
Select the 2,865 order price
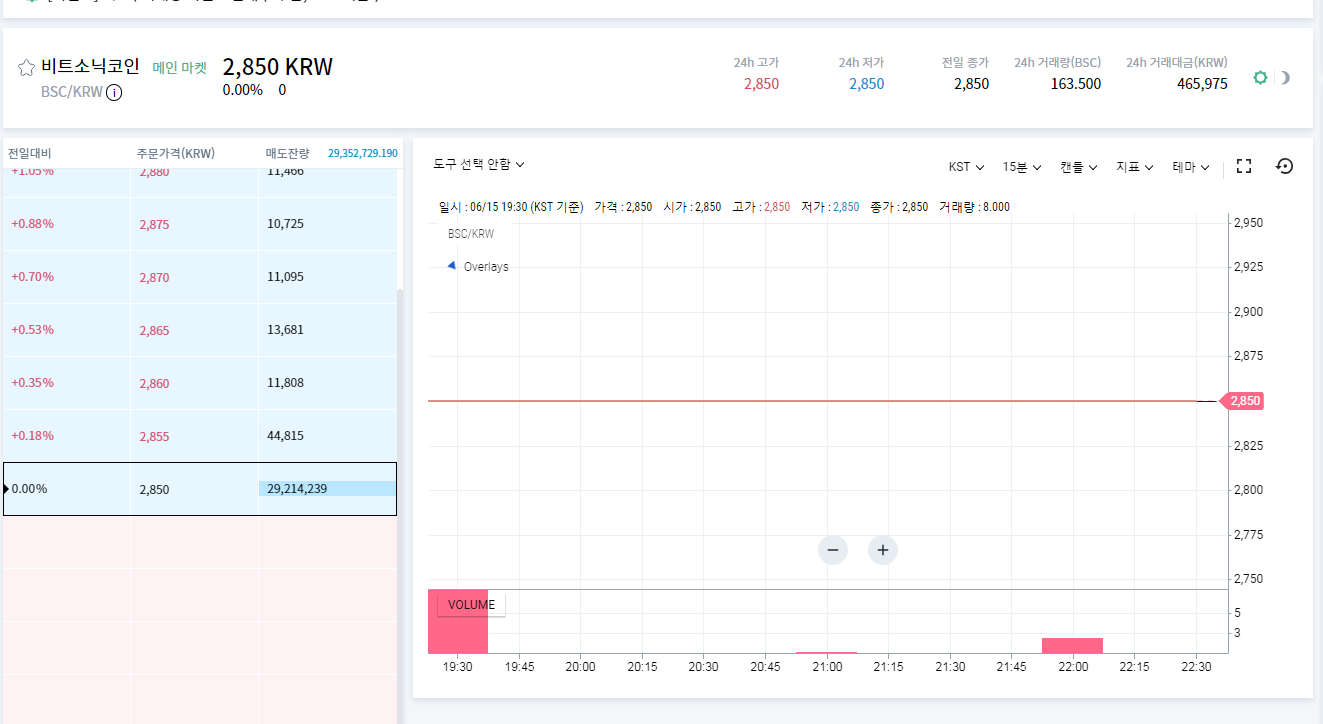click(154, 330)
